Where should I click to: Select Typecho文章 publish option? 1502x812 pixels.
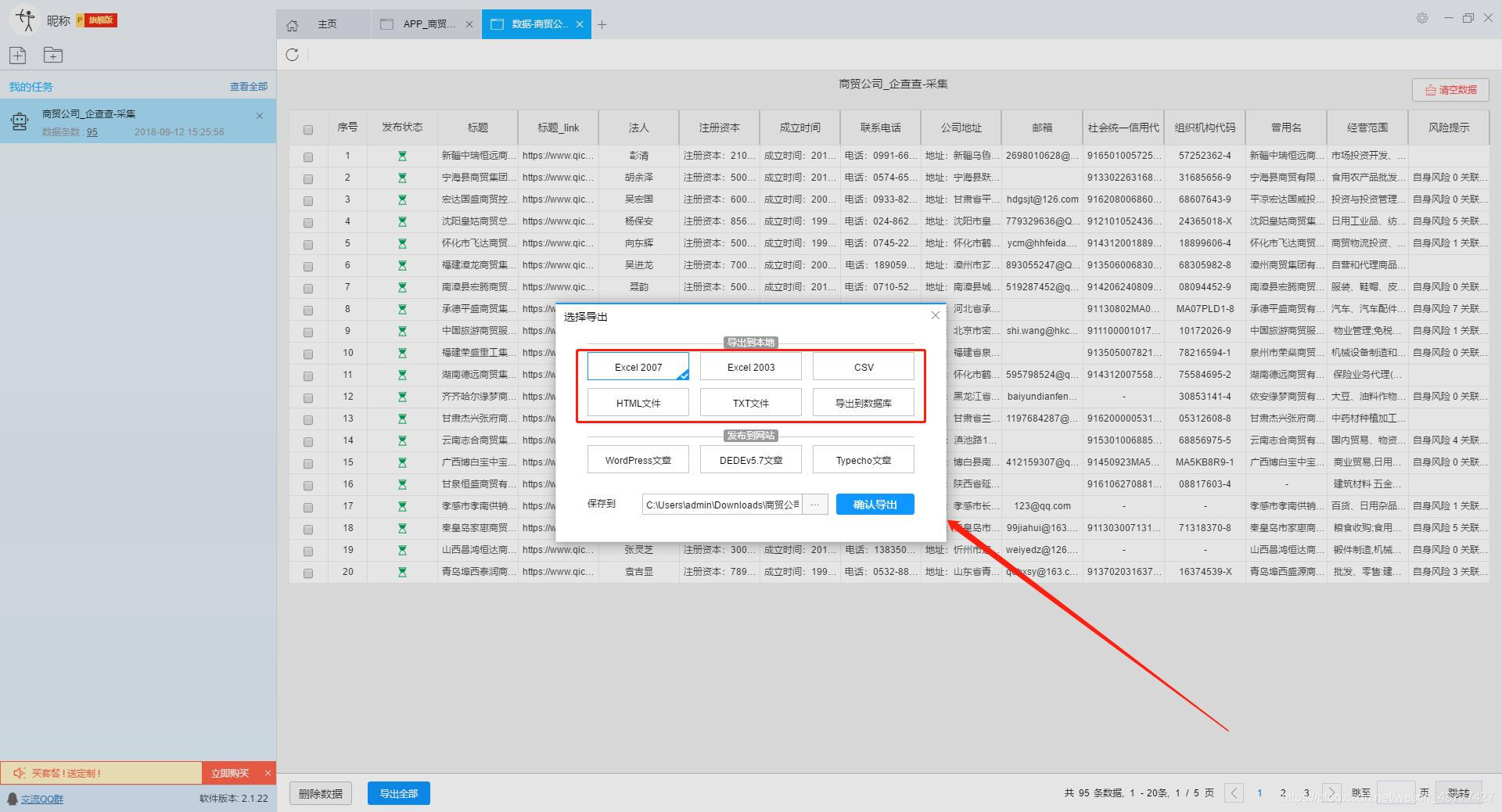point(864,459)
